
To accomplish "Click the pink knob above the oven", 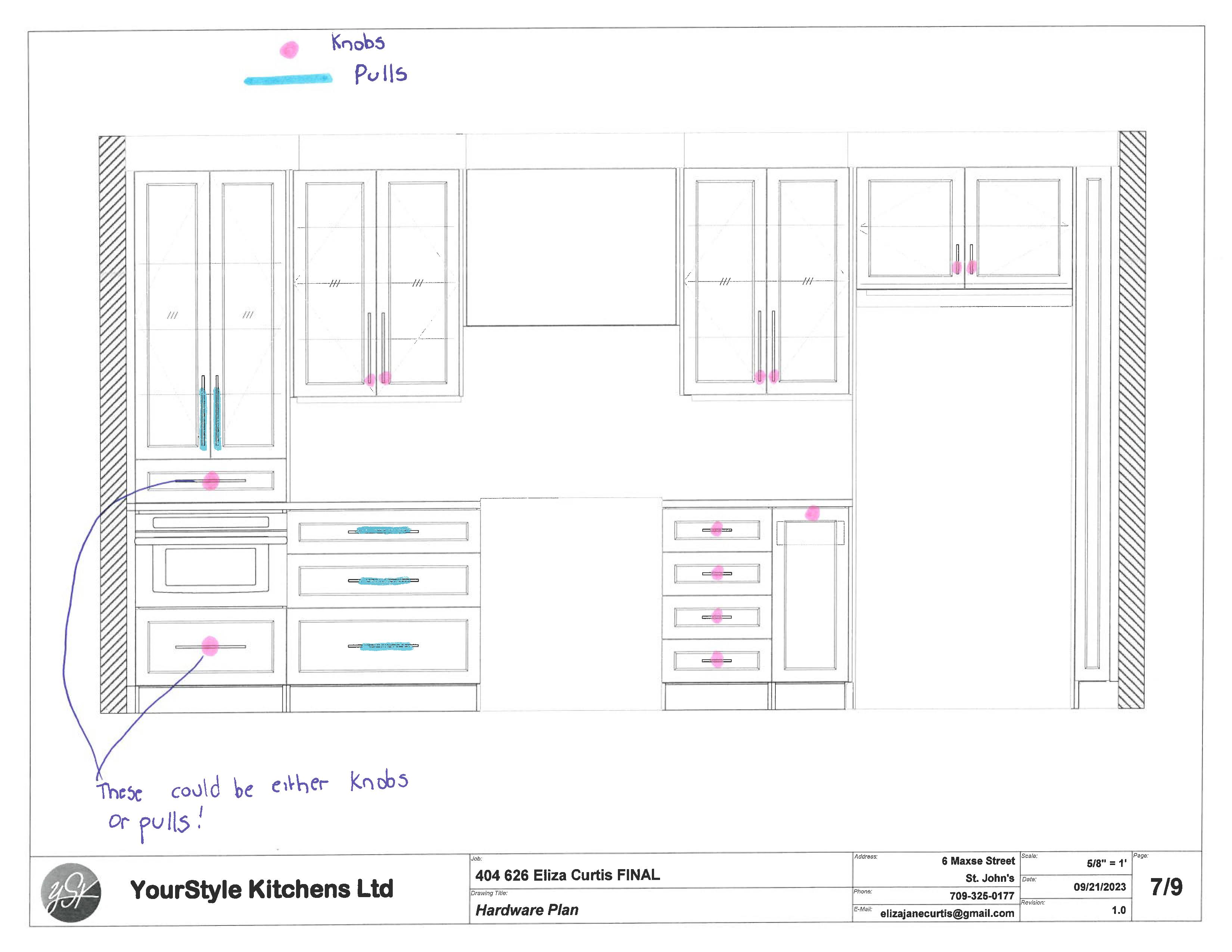I will [x=211, y=480].
